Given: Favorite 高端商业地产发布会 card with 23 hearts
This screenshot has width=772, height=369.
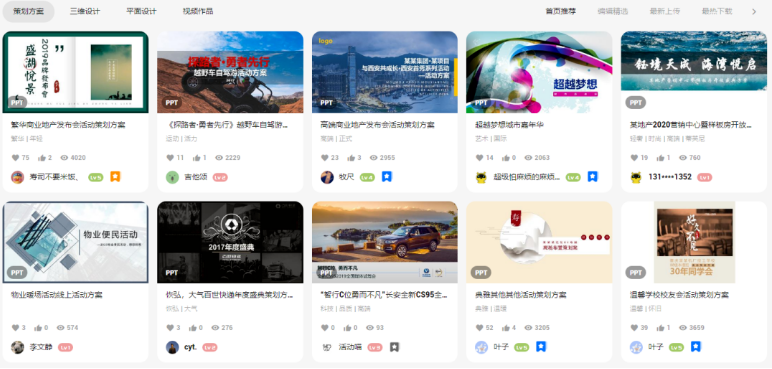Looking at the screenshot, I should pos(324,158).
